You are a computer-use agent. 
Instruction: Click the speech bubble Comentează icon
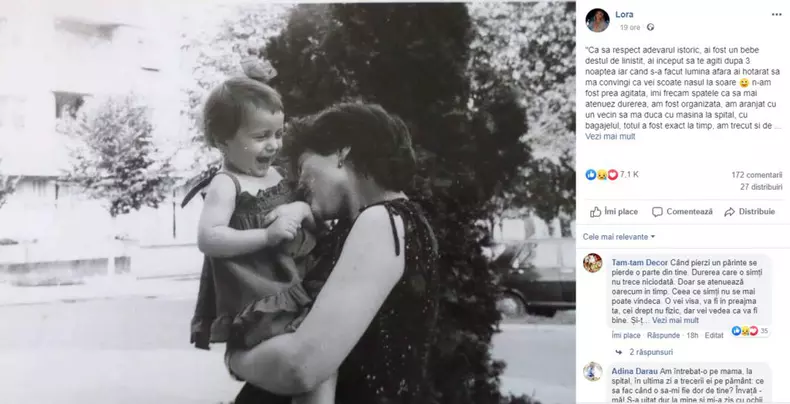657,212
